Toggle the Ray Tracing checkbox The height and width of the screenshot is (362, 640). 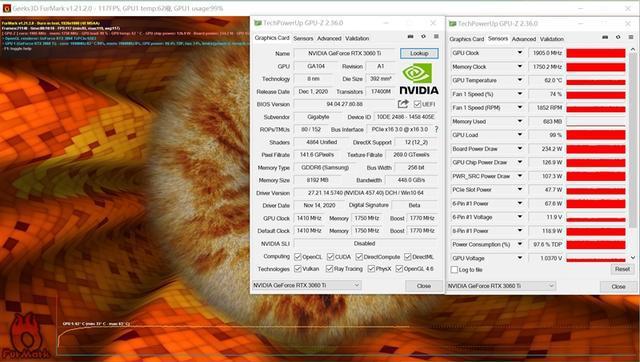tap(329, 269)
